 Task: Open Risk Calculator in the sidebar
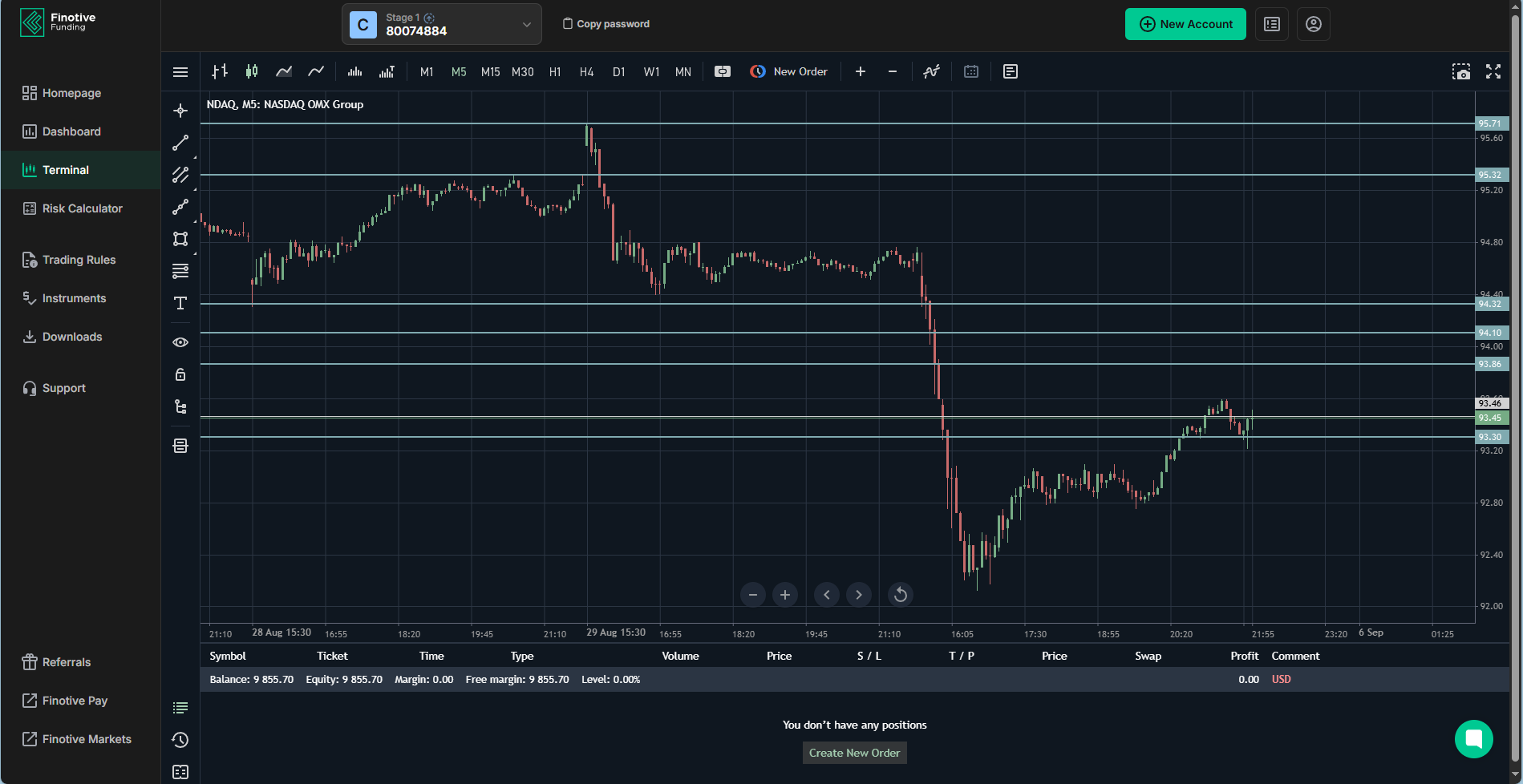[x=82, y=208]
